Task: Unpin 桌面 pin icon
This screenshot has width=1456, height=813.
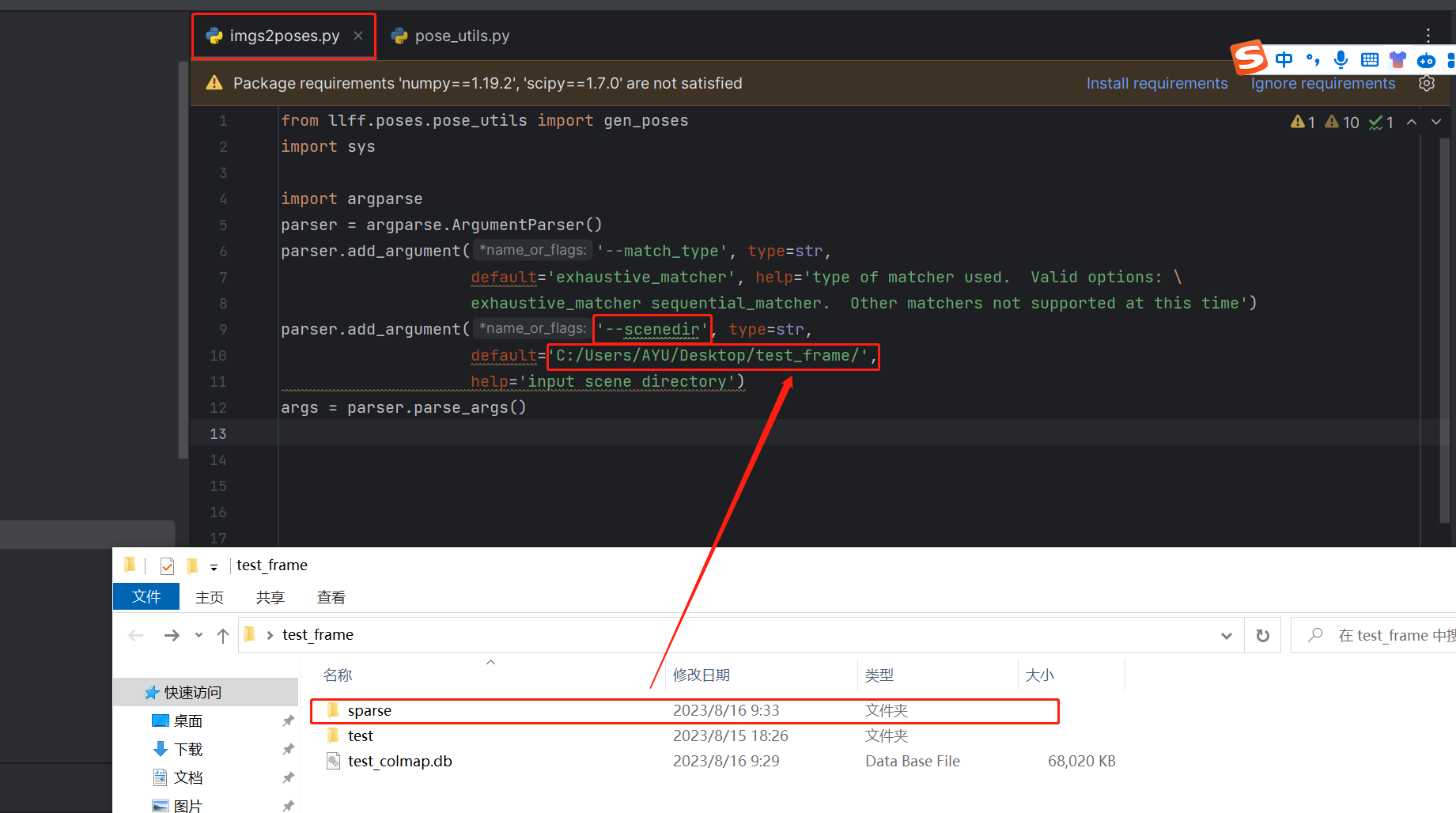Action: pyautogui.click(x=288, y=721)
